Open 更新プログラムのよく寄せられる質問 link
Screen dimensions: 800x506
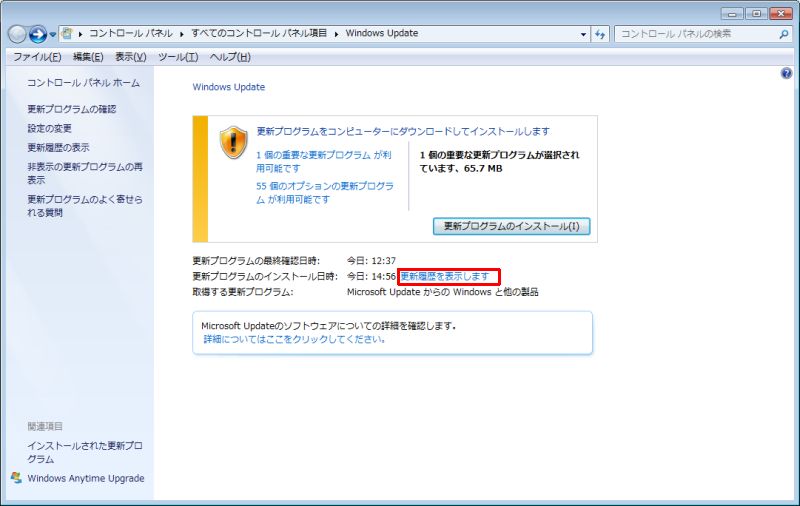(x=85, y=206)
